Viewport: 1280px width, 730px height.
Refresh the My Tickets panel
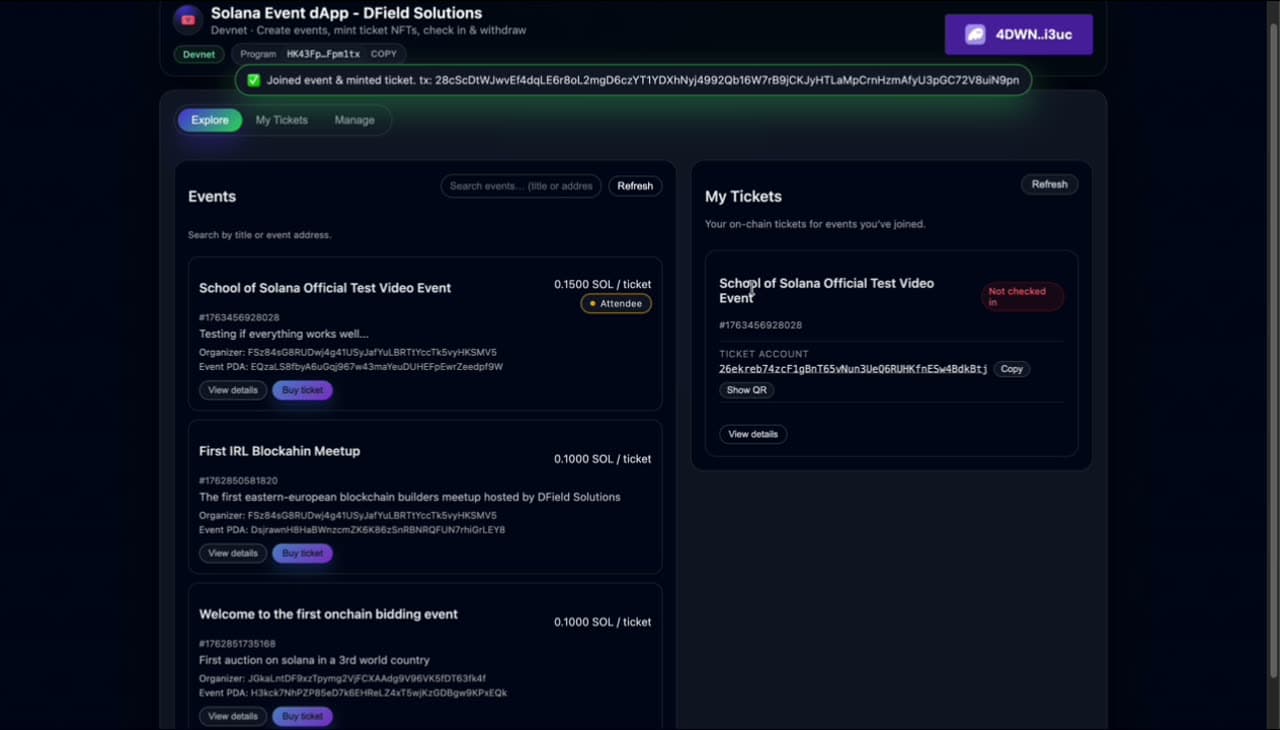pyautogui.click(x=1049, y=184)
